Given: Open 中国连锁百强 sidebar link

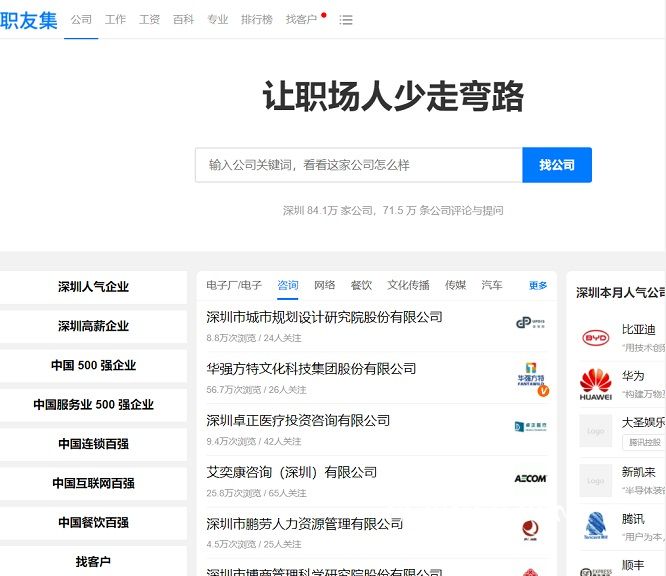Looking at the screenshot, I should pos(93,444).
